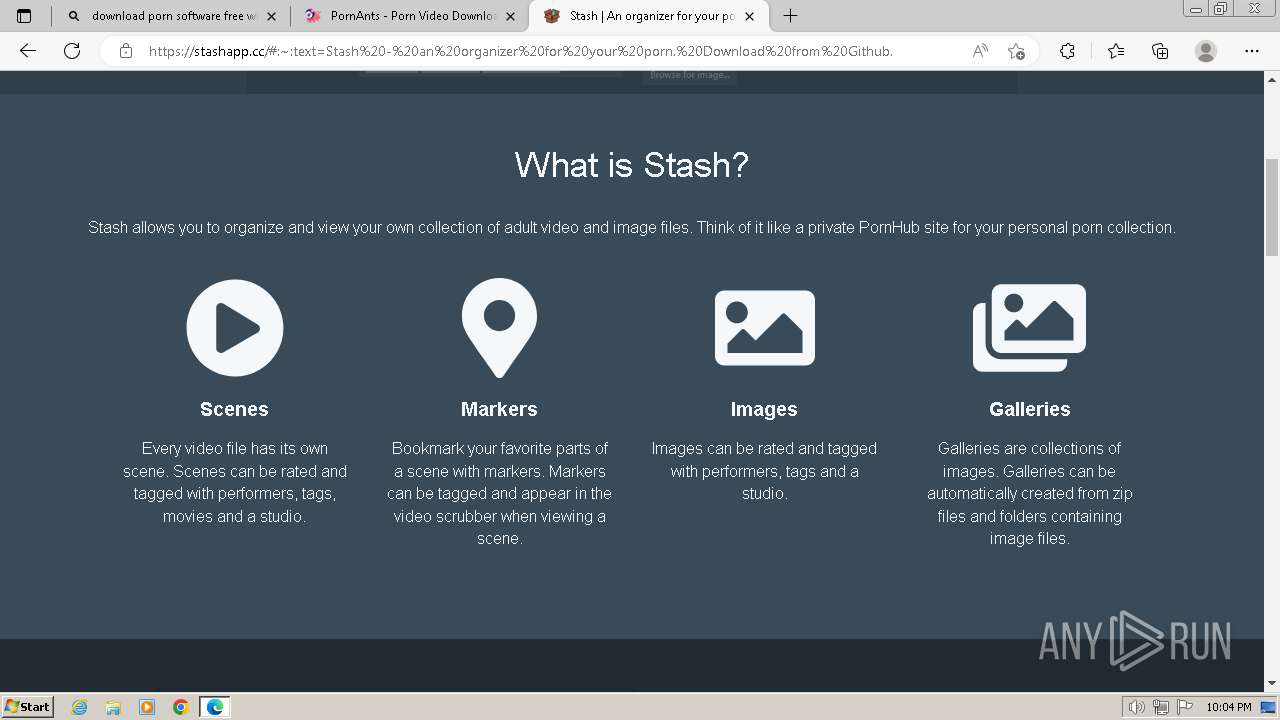Click the page vertical scrollbar thumb
This screenshot has width=1280, height=720.
click(x=1272, y=207)
